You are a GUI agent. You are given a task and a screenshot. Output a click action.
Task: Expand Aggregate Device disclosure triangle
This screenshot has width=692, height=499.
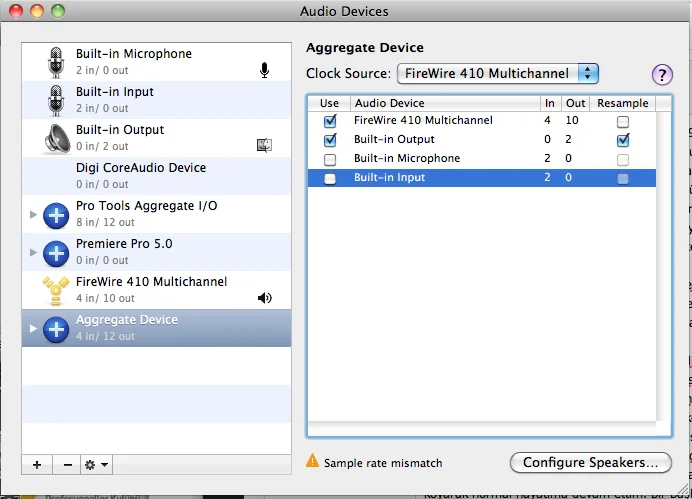coord(33,329)
